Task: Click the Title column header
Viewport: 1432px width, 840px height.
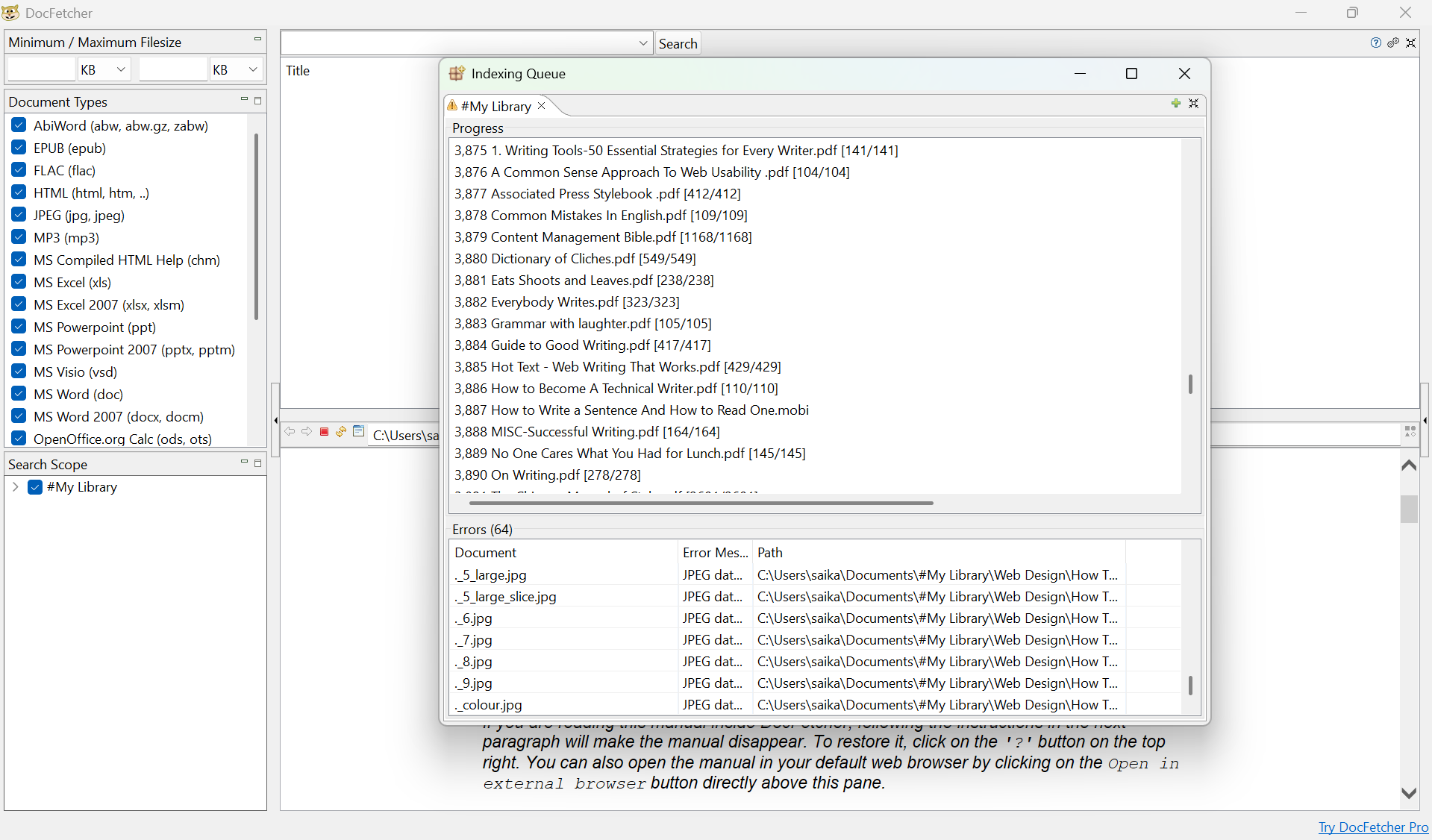Action: tap(298, 70)
